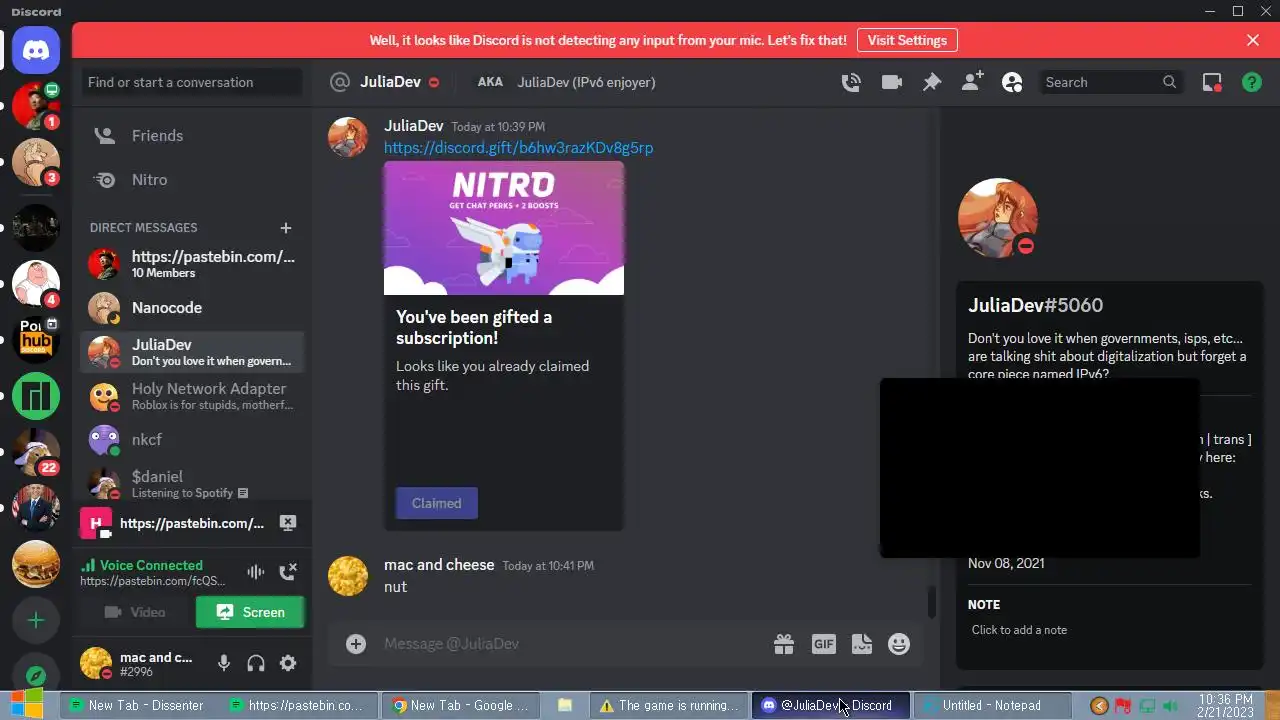This screenshot has width=1280, height=720.
Task: Mute the microphone
Action: [x=224, y=663]
